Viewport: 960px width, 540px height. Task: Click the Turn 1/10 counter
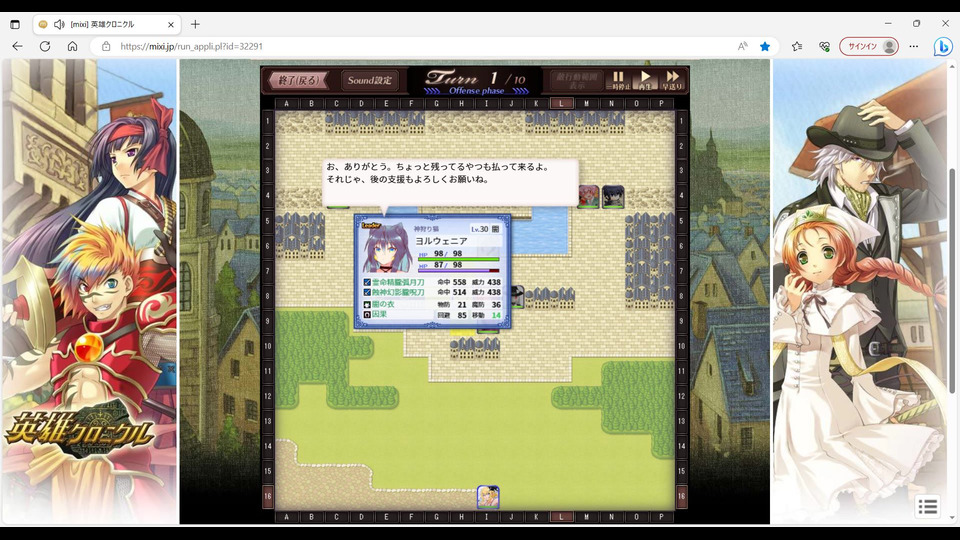tap(476, 78)
